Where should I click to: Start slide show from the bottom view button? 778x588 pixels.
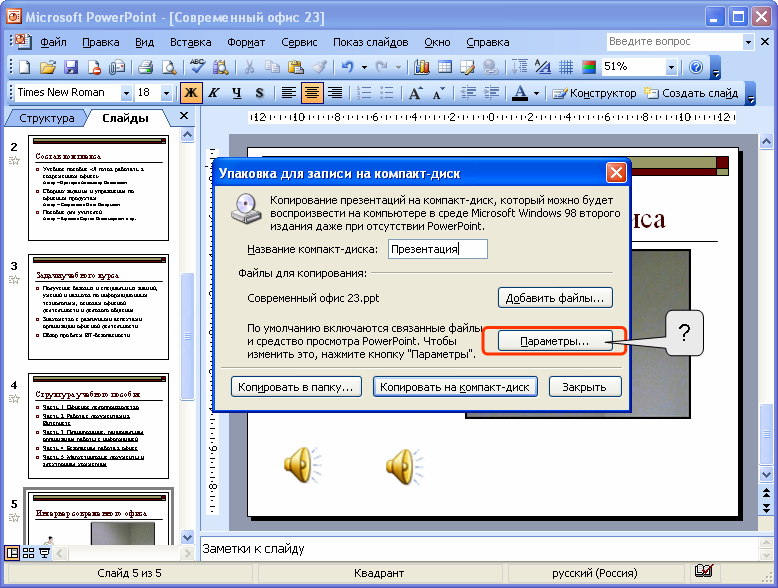pos(44,553)
